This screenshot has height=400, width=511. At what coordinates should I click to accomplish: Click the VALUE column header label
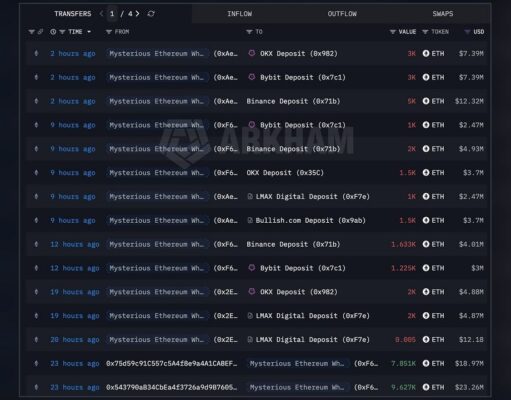[x=407, y=32]
